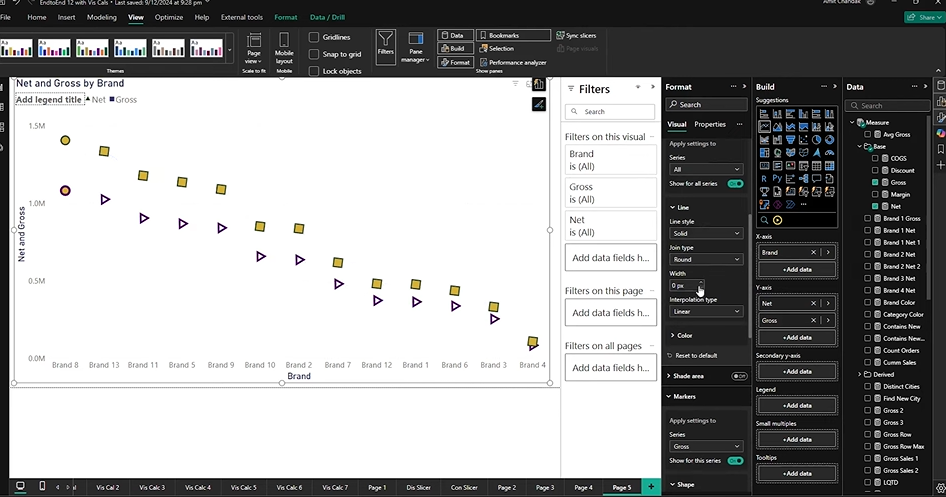The width and height of the screenshot is (946, 497).
Task: Toggle Show for all series switch
Action: click(x=735, y=183)
